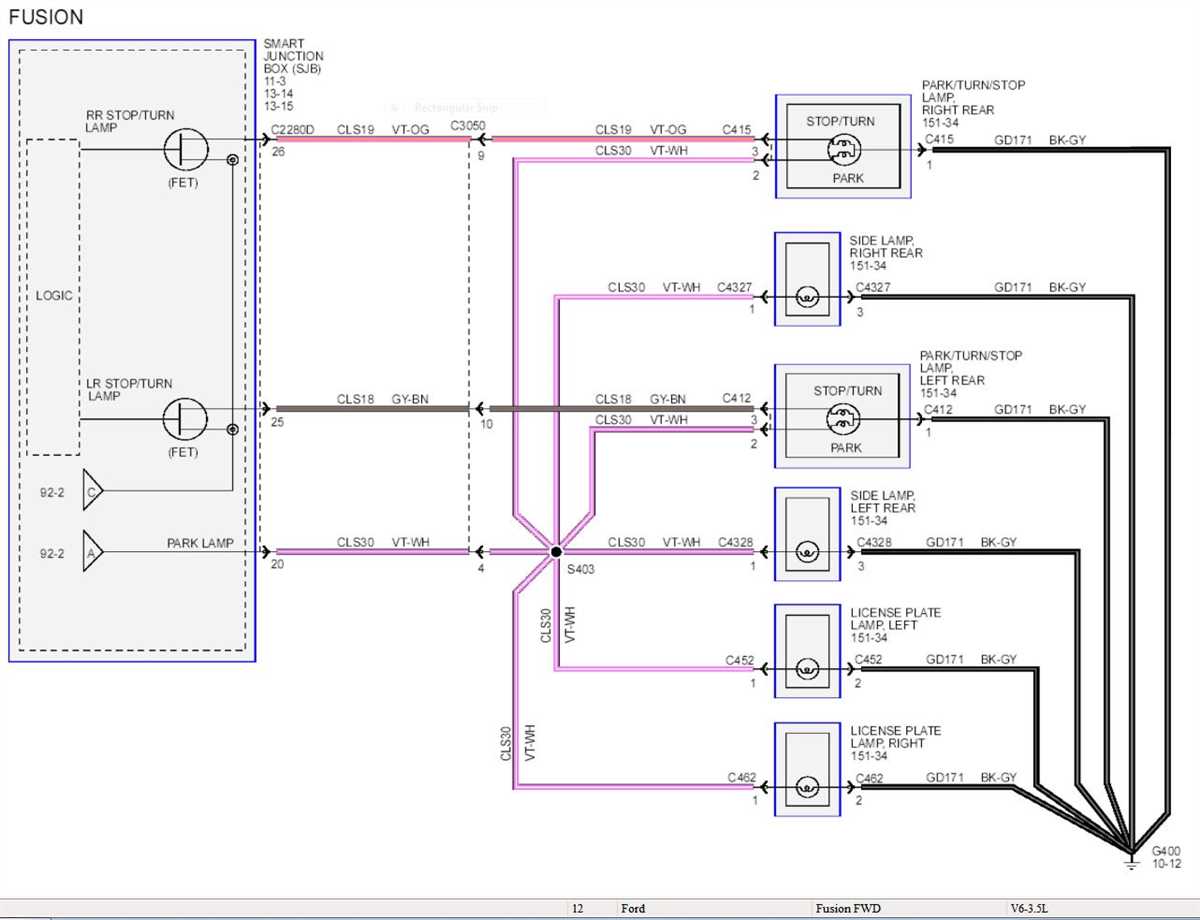This screenshot has height=920, width=1200.
Task: Select the FUSION title heading
Action: click(x=46, y=17)
